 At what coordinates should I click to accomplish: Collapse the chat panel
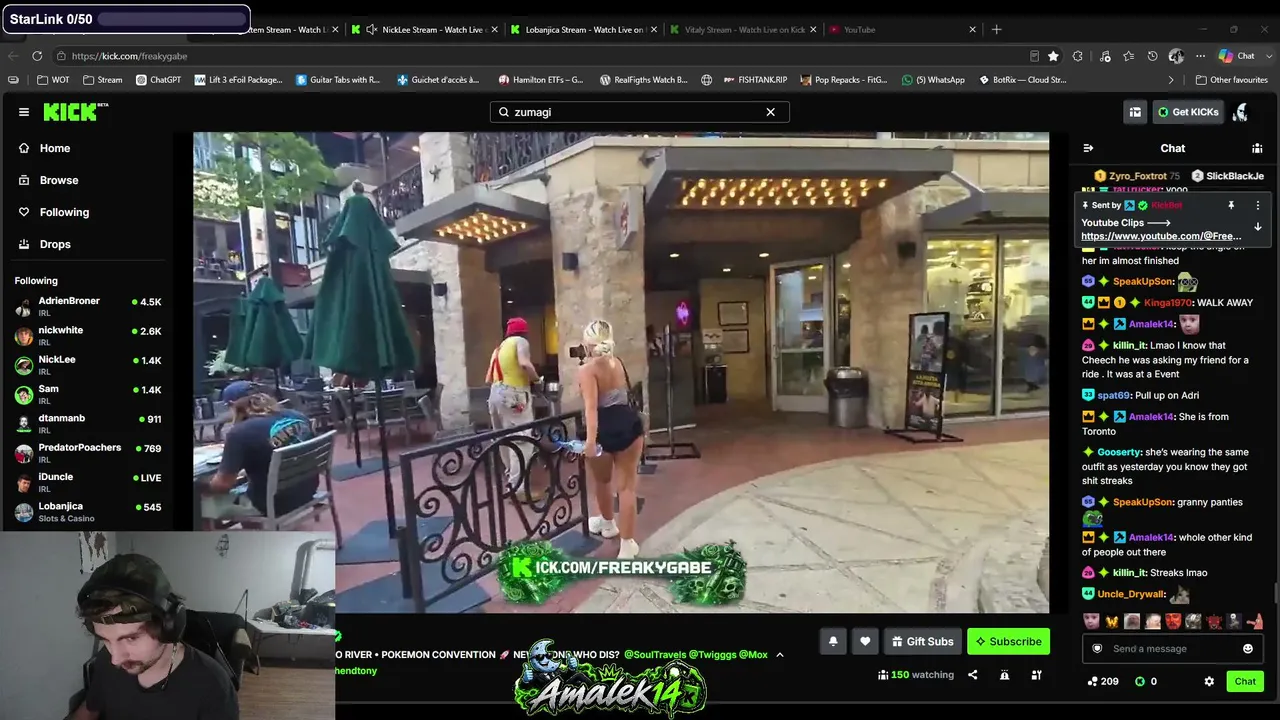point(1088,148)
